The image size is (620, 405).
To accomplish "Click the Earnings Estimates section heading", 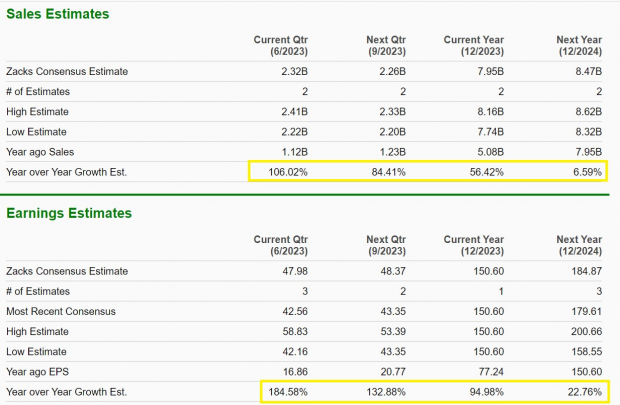I will click(x=69, y=213).
